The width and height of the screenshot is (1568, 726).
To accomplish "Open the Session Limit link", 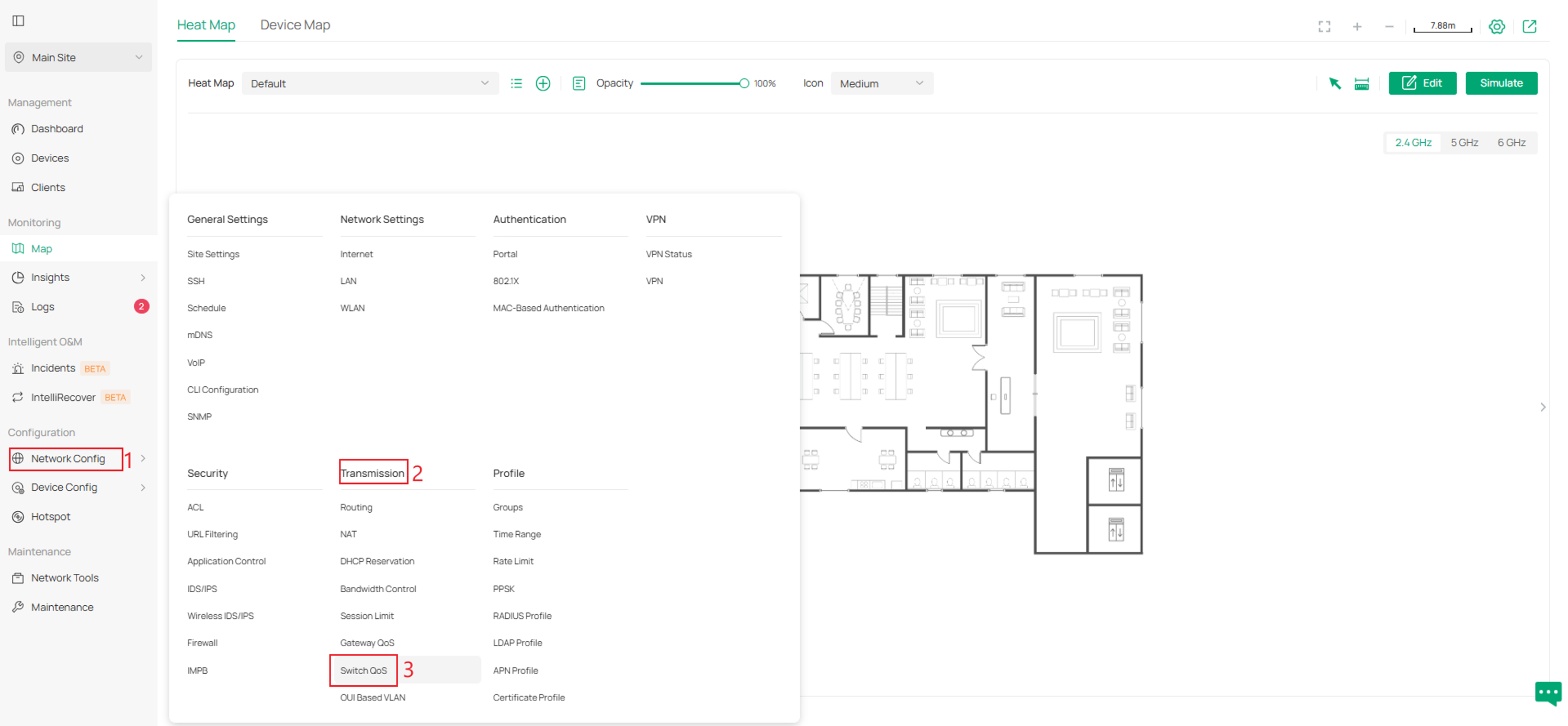I will (x=367, y=616).
